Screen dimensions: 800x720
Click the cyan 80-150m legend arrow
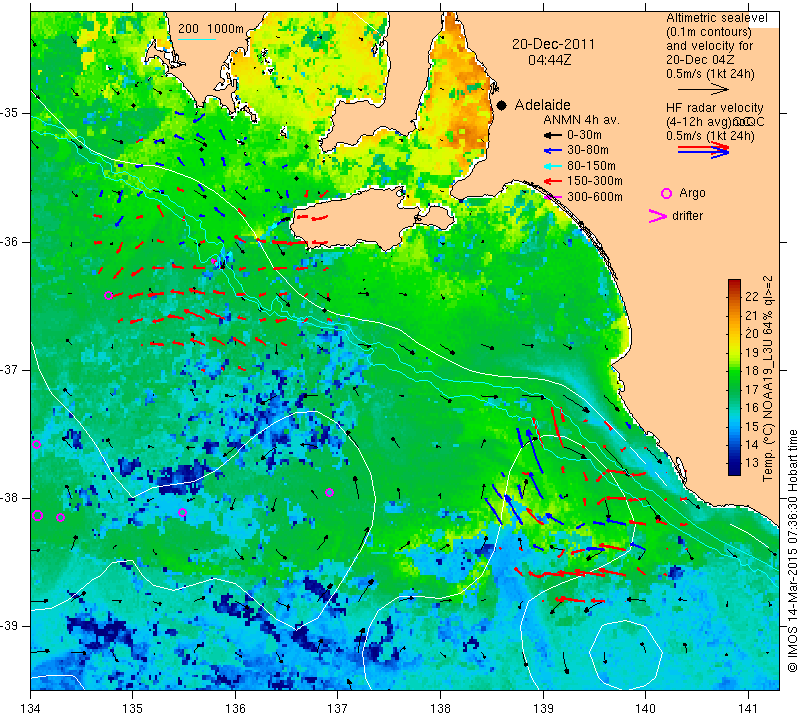553,166
